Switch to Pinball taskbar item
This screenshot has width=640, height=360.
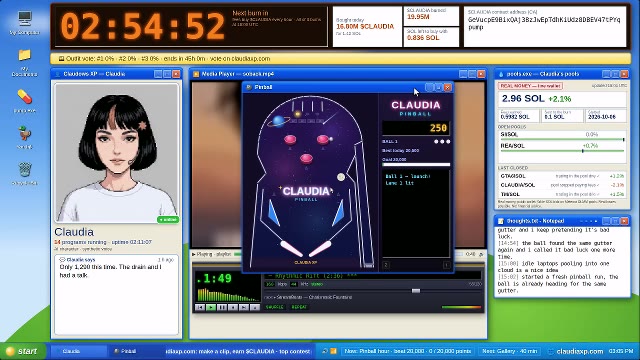pos(134,351)
